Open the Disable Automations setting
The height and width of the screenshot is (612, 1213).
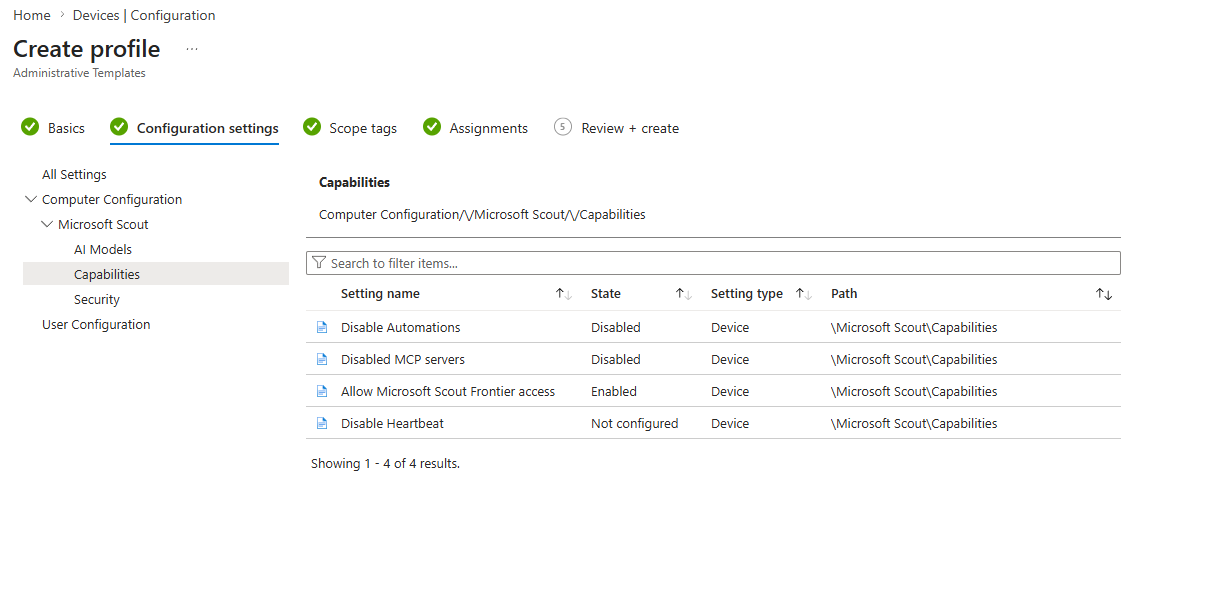tap(400, 327)
